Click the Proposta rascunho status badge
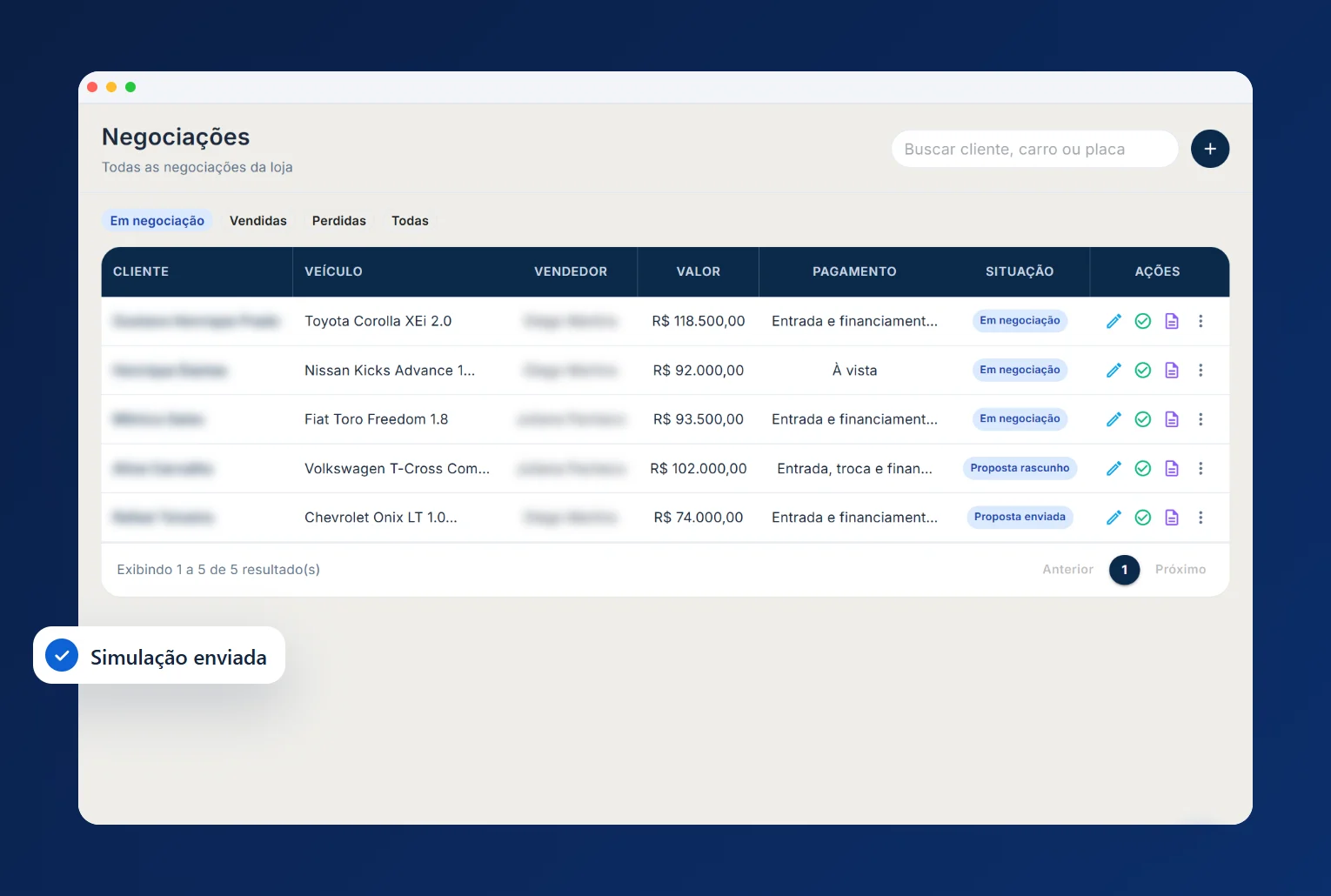The image size is (1331, 896). pos(1020,468)
